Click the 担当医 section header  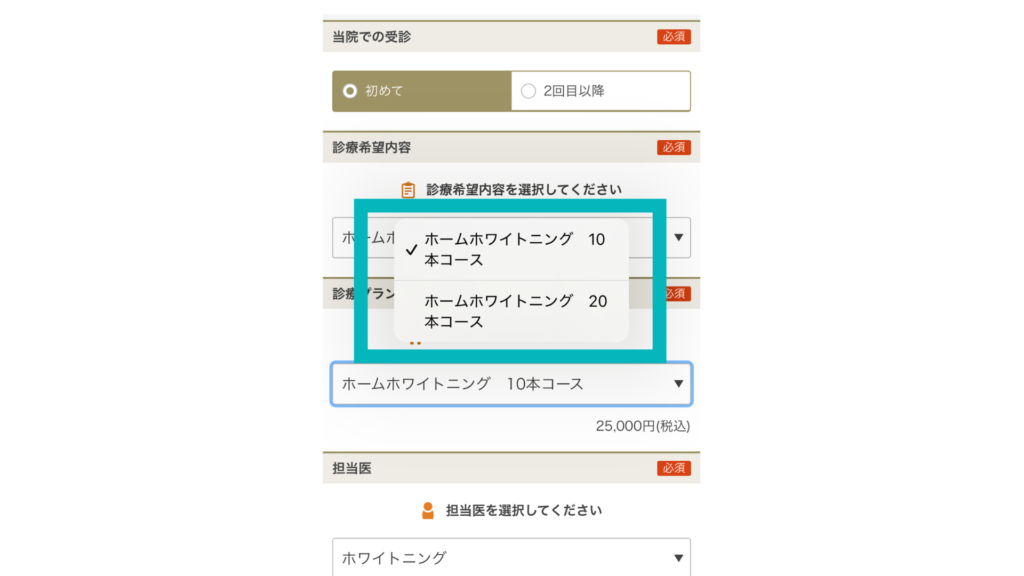(x=511, y=468)
